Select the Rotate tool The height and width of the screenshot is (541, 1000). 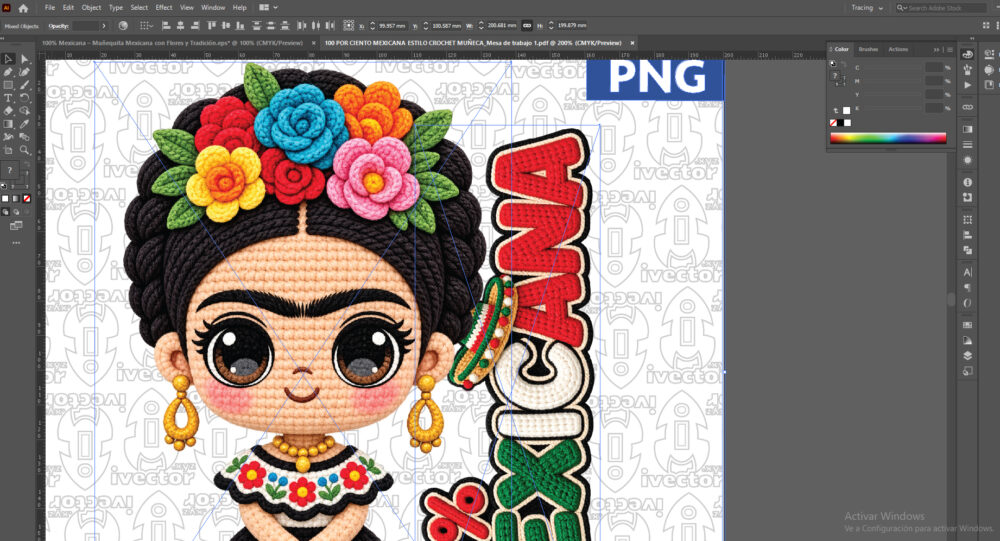pyautogui.click(x=24, y=98)
